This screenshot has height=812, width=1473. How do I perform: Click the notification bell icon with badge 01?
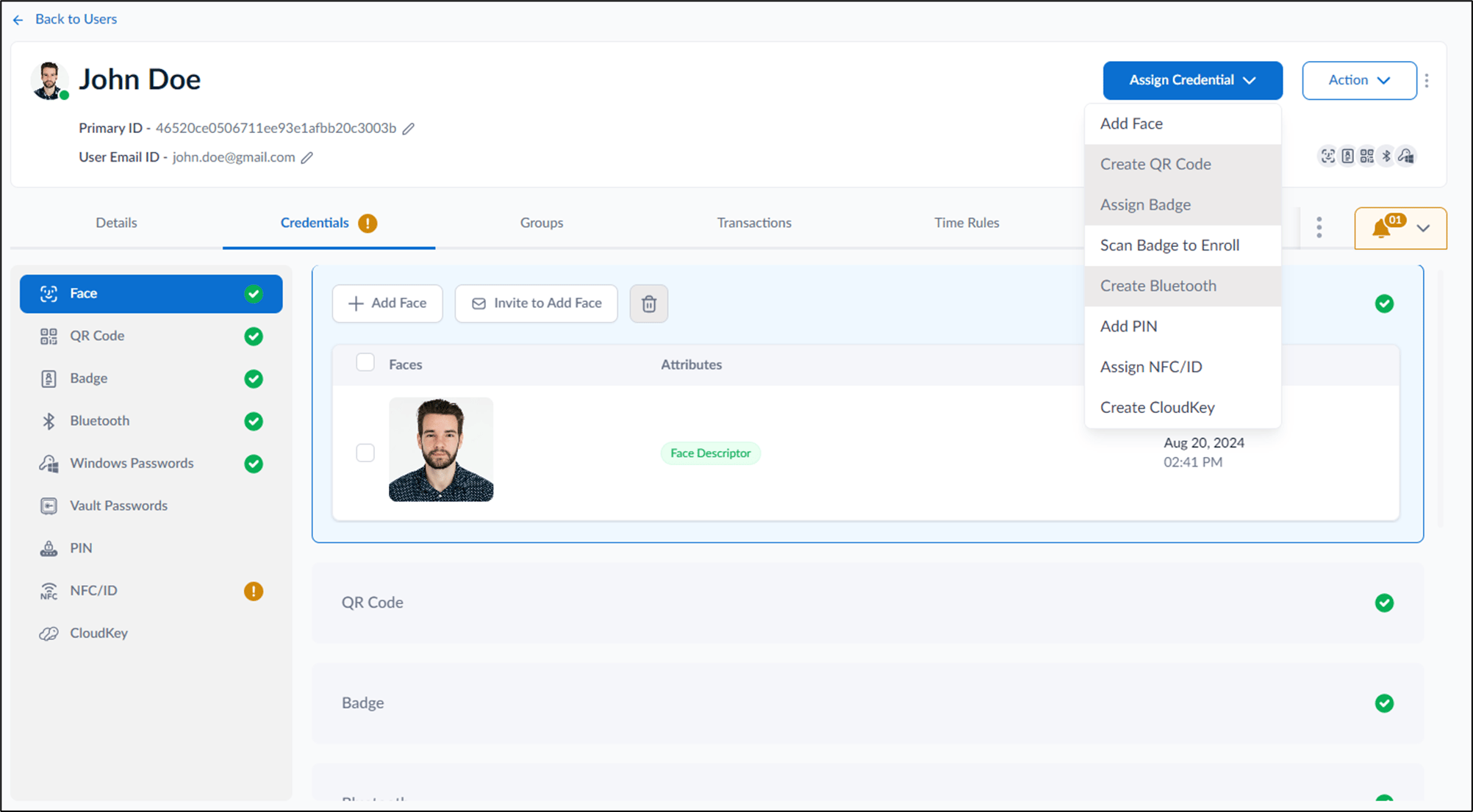(x=1382, y=229)
